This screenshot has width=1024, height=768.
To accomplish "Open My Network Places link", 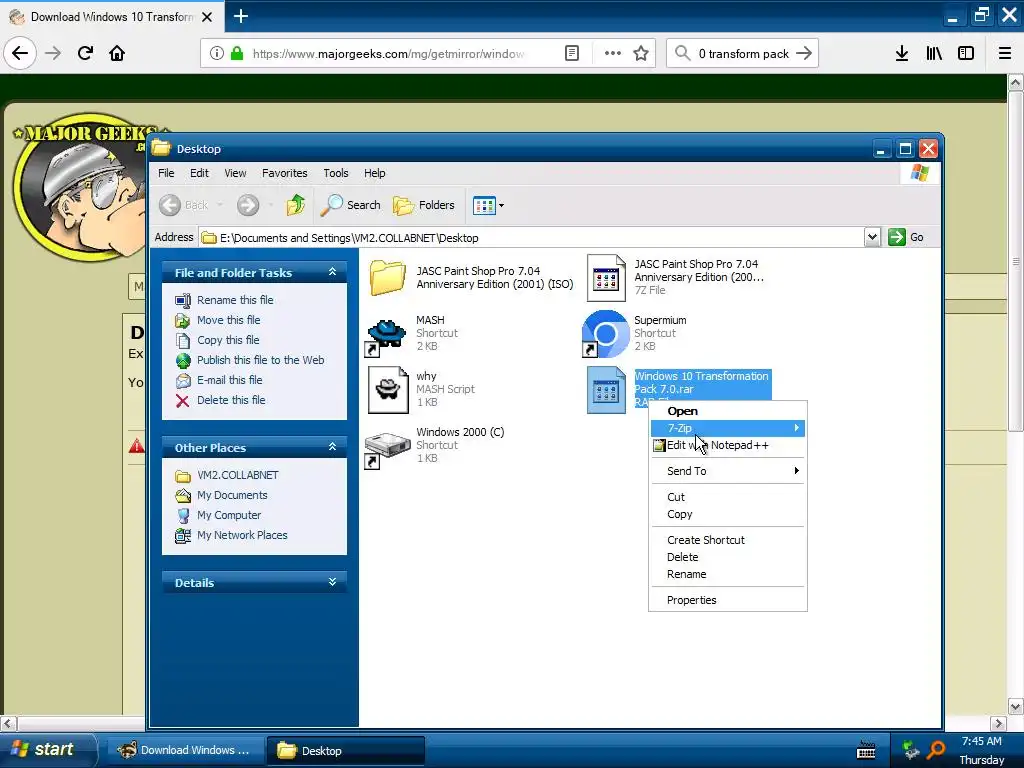I will 242,536.
